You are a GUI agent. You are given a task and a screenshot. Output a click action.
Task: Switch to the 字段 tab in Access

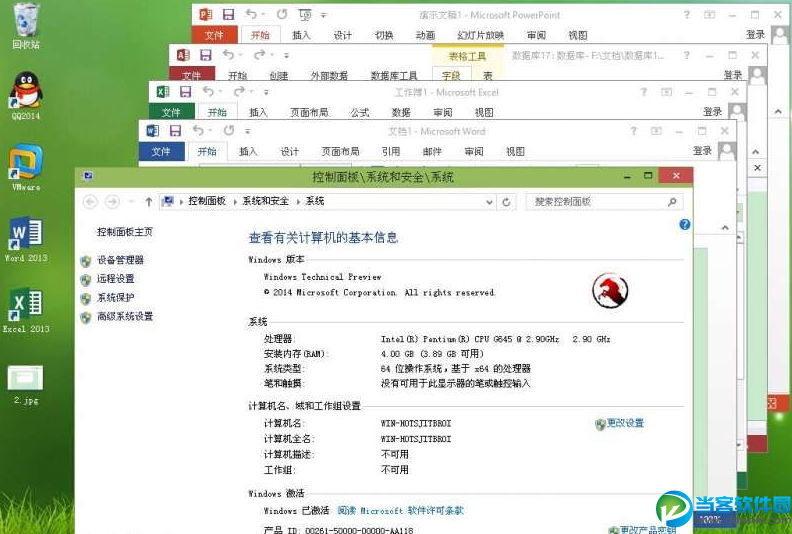point(451,76)
